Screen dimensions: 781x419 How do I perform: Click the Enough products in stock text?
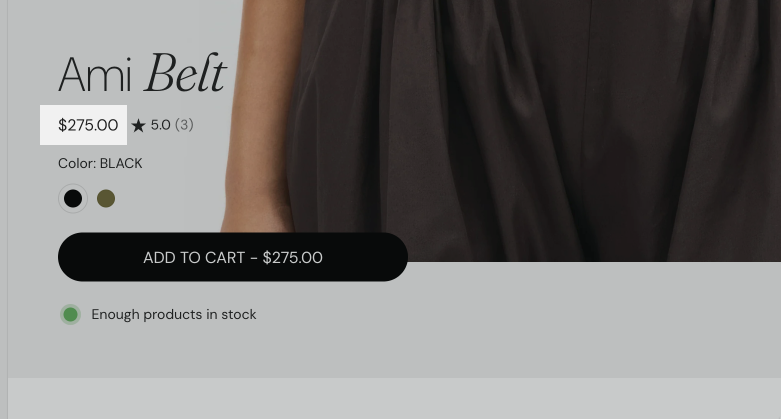pos(174,314)
